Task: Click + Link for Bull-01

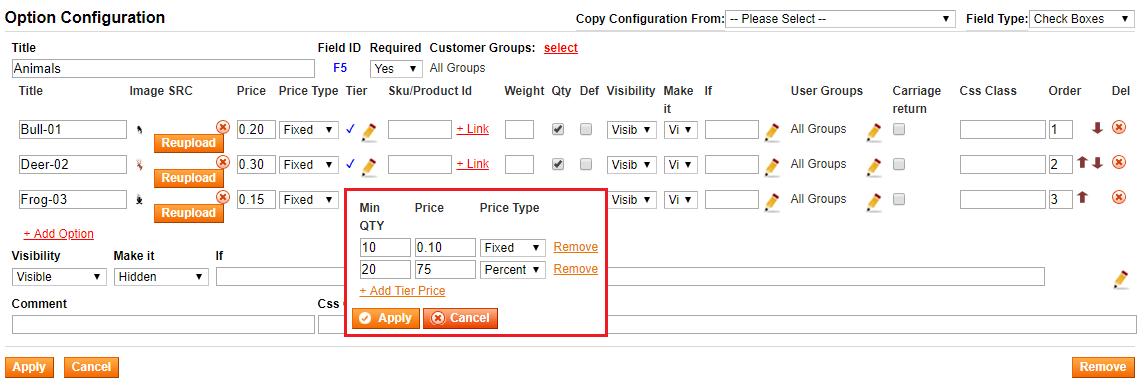Action: pyautogui.click(x=472, y=129)
